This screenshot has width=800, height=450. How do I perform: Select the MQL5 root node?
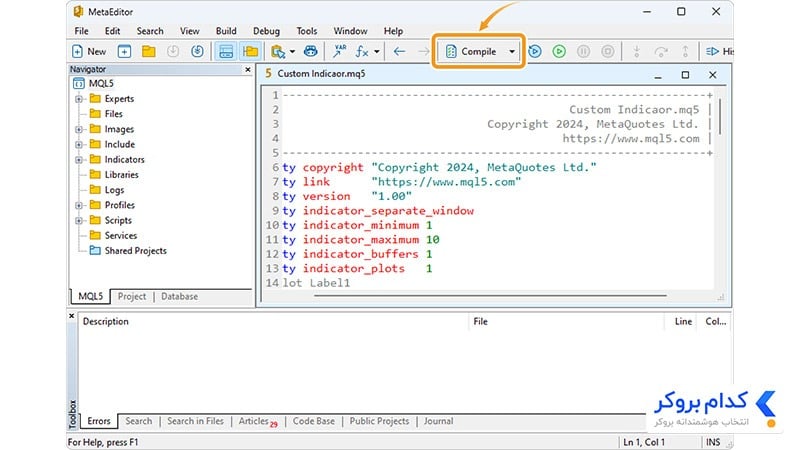tap(101, 83)
